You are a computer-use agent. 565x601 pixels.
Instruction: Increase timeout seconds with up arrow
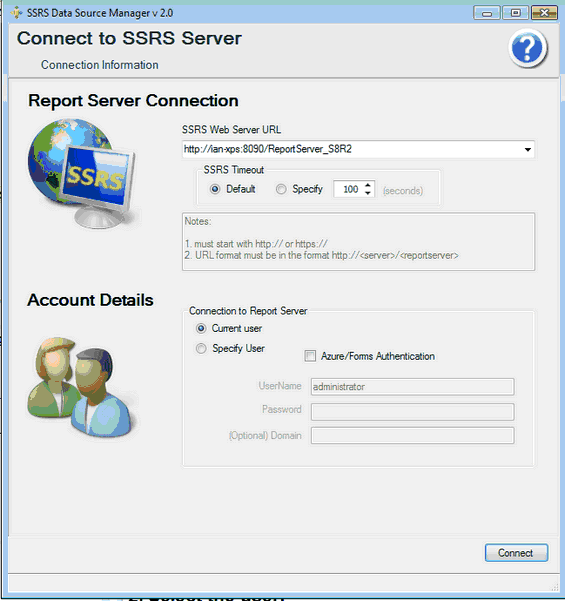pos(368,186)
